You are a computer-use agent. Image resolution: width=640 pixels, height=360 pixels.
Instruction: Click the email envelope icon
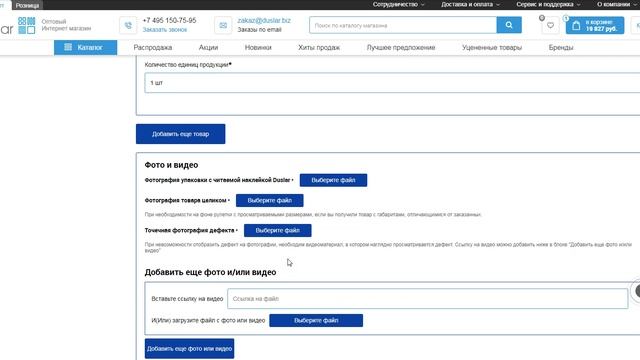223,25
